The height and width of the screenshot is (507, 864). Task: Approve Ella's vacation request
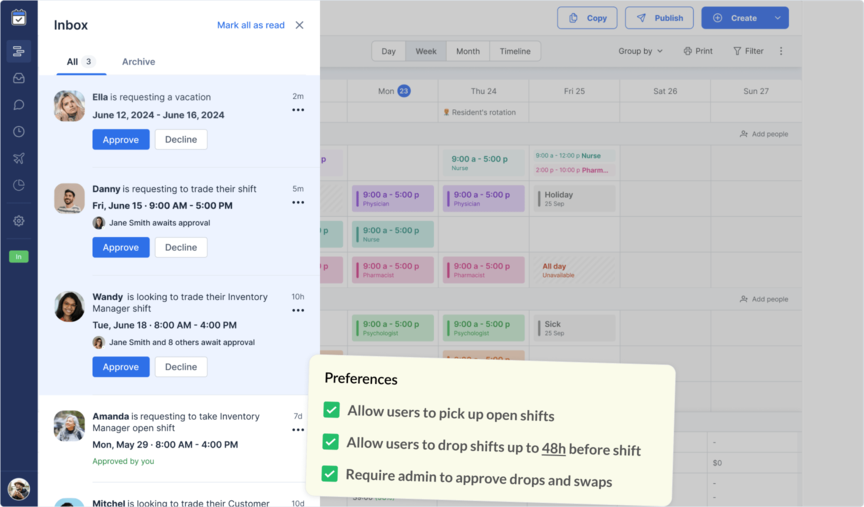pos(120,140)
